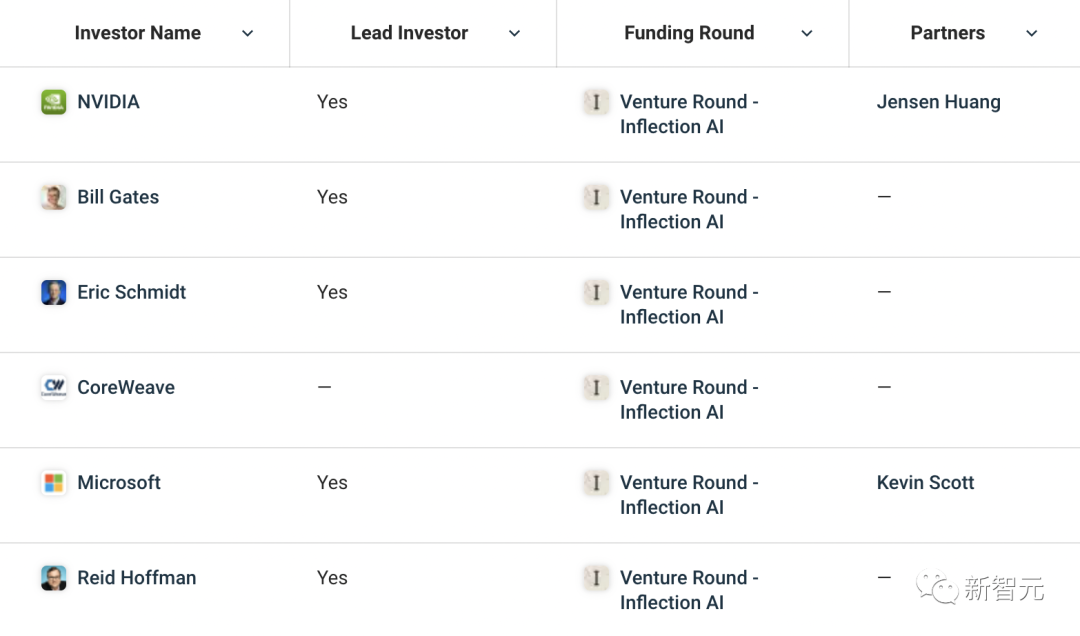Open the CoreWeave investor link
This screenshot has height=636, width=1080.
pos(126,387)
